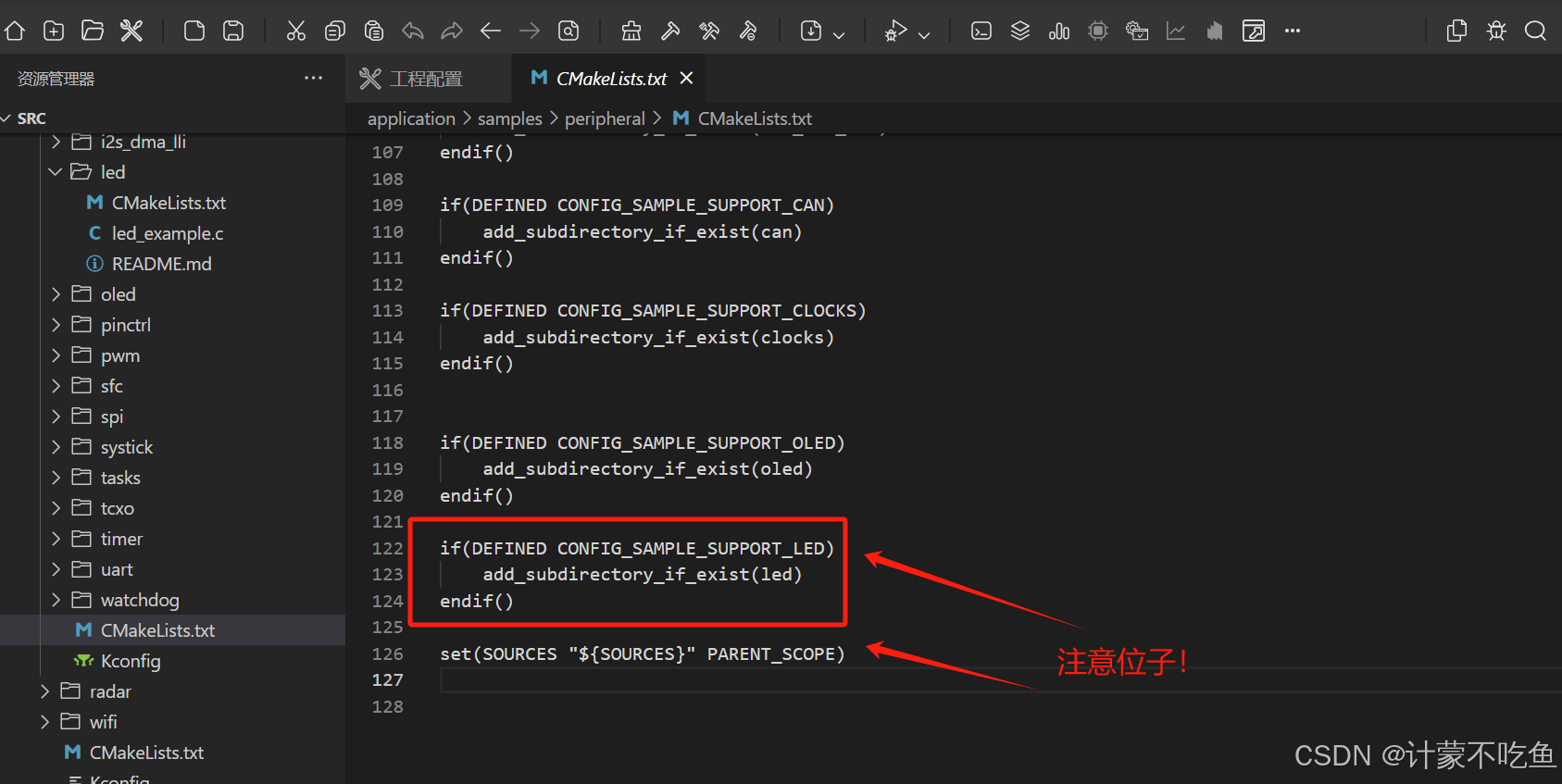
Task: Navigate forward with right arrow icon
Action: pyautogui.click(x=530, y=31)
